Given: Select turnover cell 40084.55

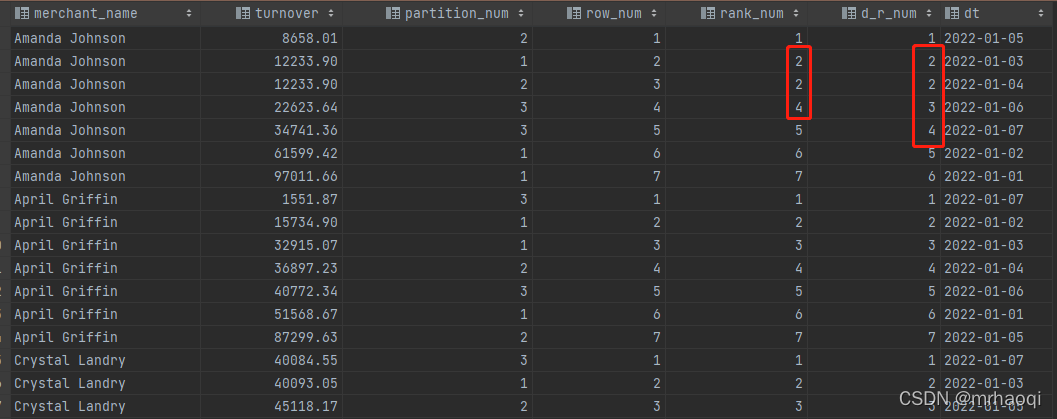Looking at the screenshot, I should point(305,360).
